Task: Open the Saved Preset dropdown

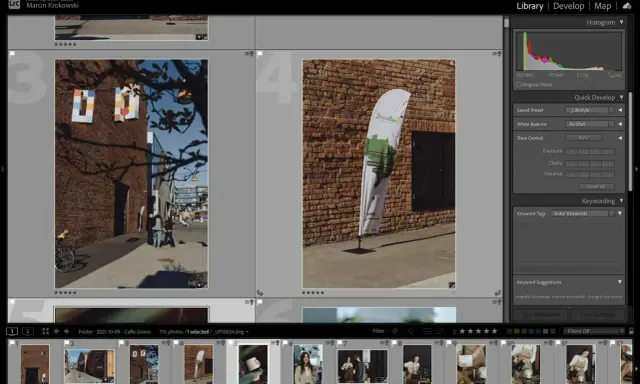Action: [589, 110]
